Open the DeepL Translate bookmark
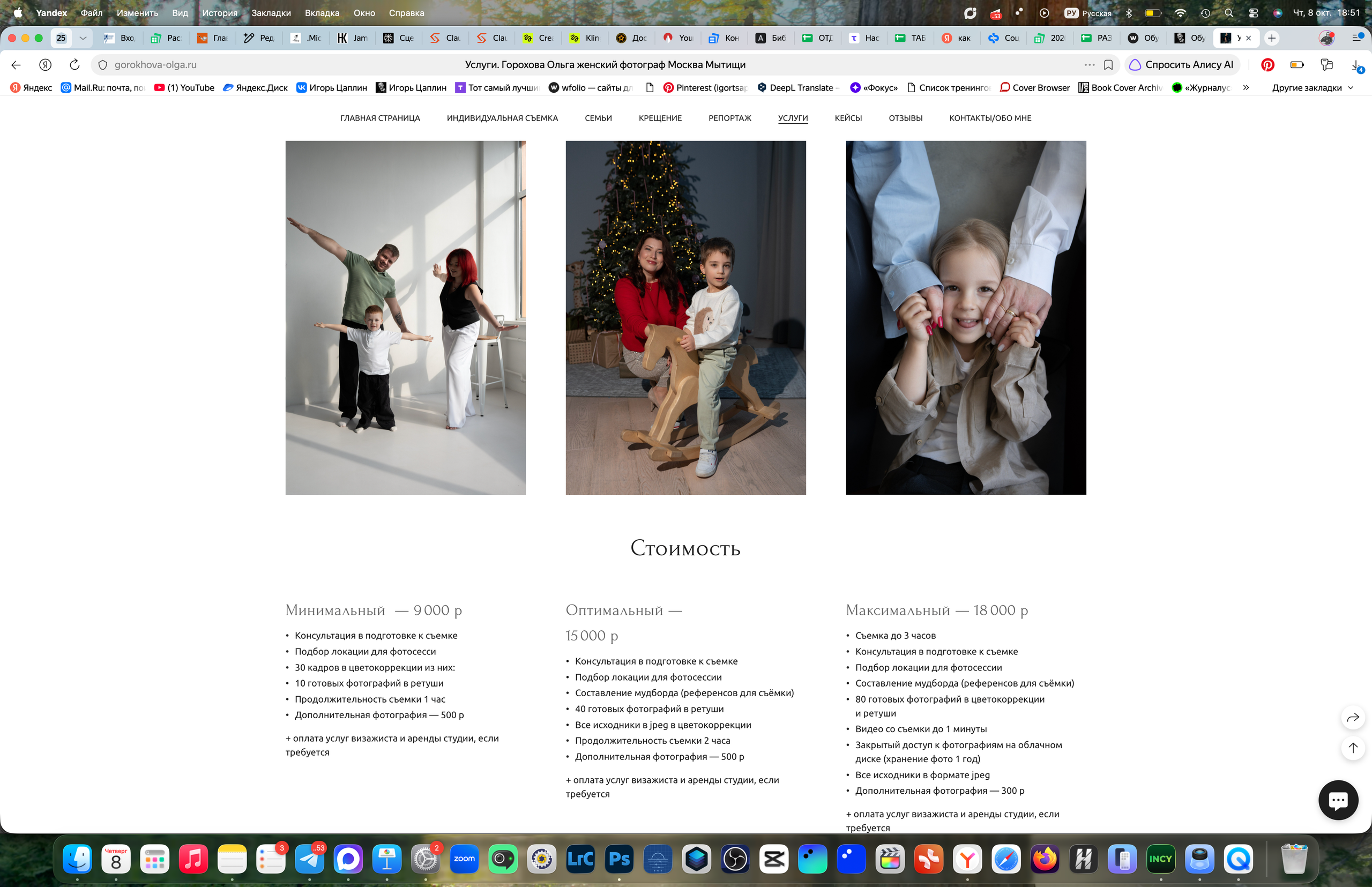 [x=797, y=87]
